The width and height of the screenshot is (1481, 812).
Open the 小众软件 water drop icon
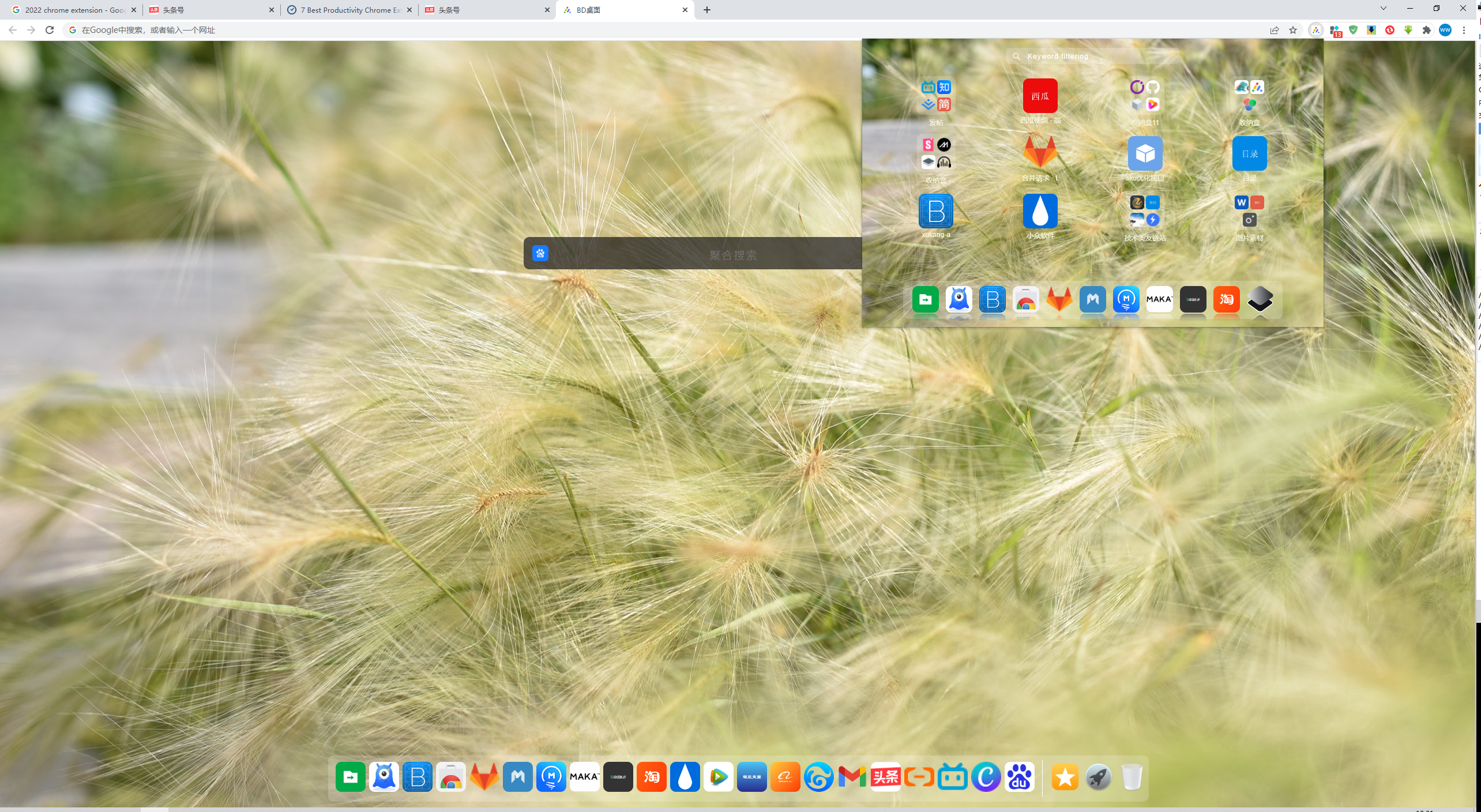coord(1040,211)
